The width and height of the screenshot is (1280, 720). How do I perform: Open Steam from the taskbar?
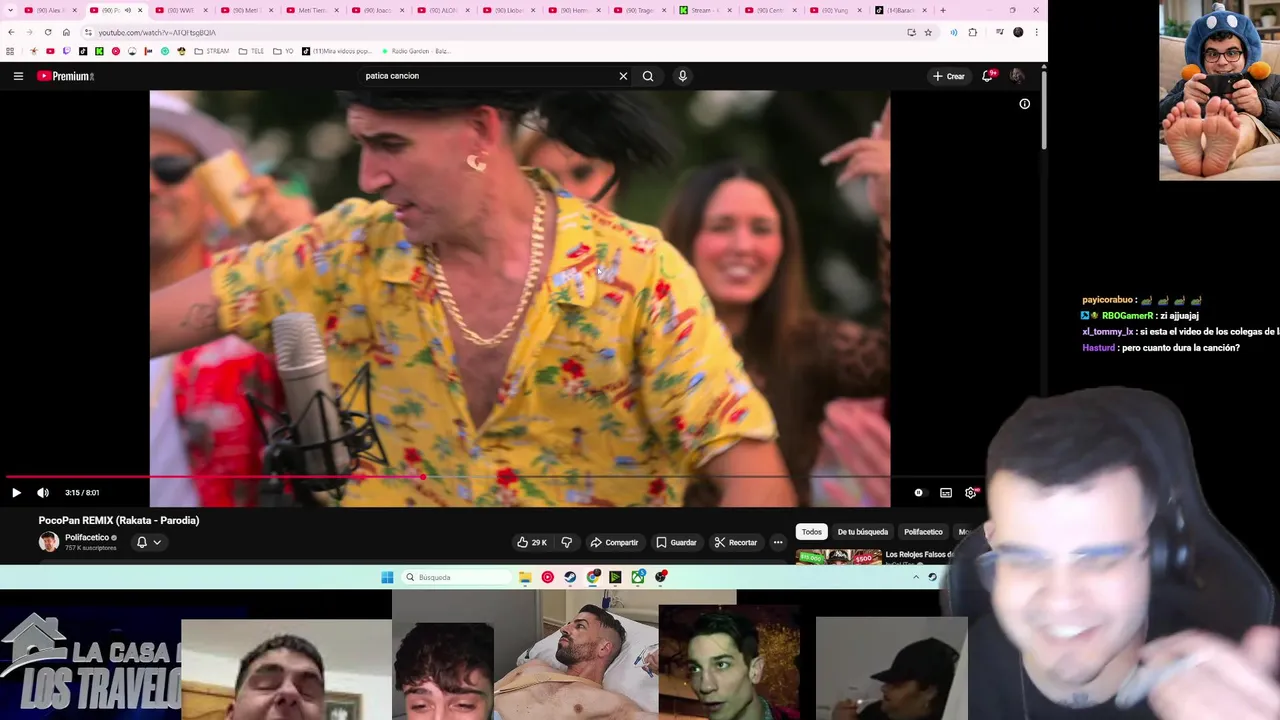[570, 577]
